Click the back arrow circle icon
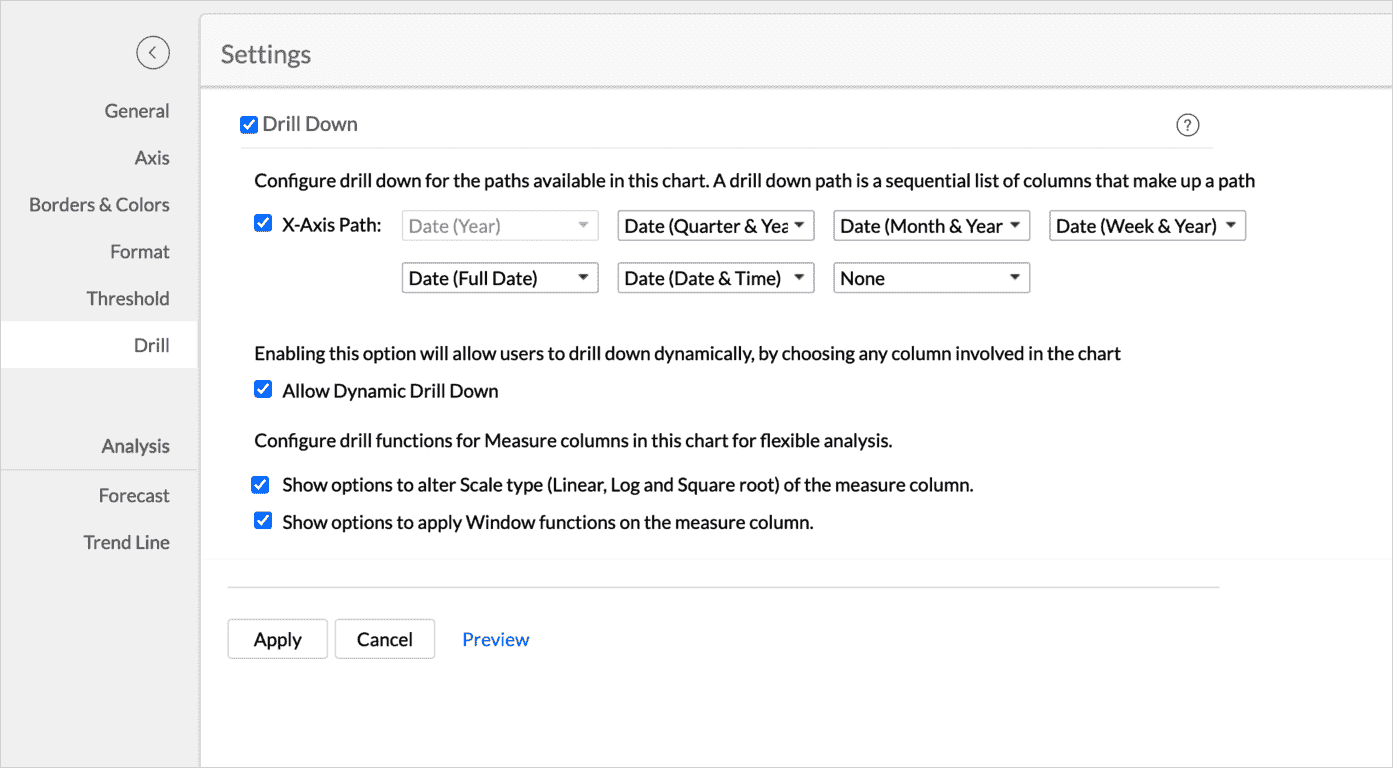 153,52
